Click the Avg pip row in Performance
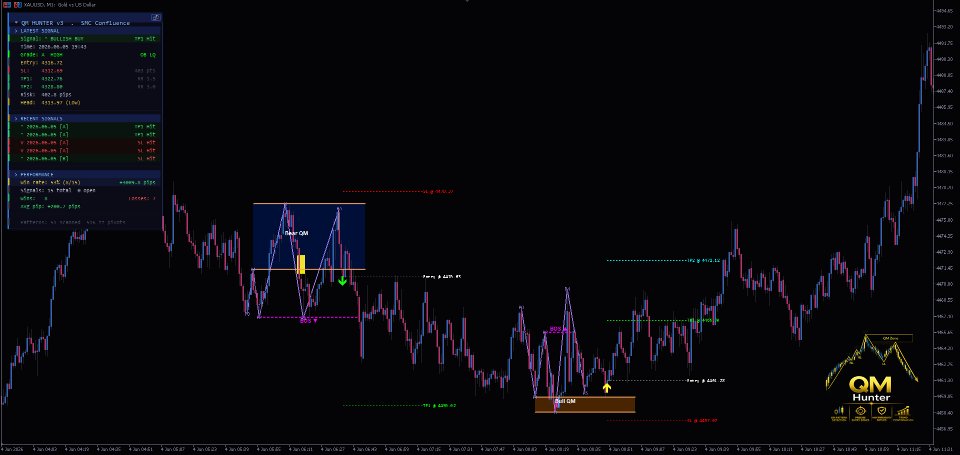 pos(85,206)
